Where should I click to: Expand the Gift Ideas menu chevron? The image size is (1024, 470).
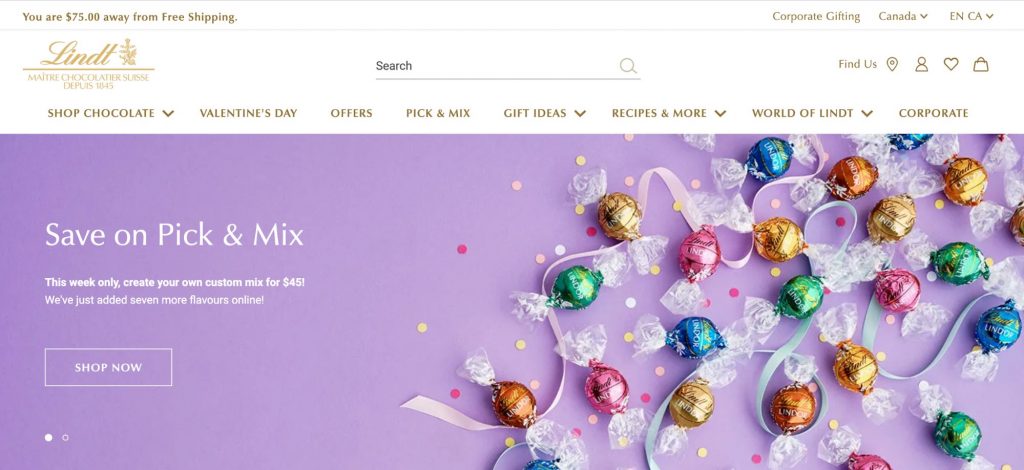[x=580, y=114]
